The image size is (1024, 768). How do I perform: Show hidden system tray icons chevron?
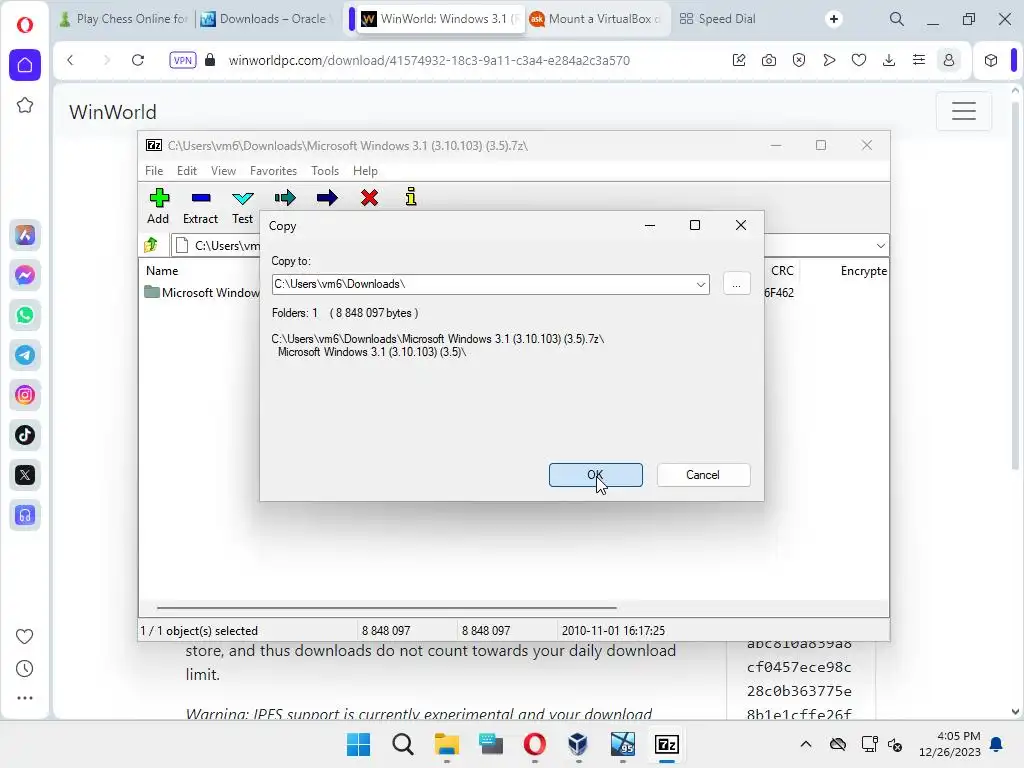(806, 744)
